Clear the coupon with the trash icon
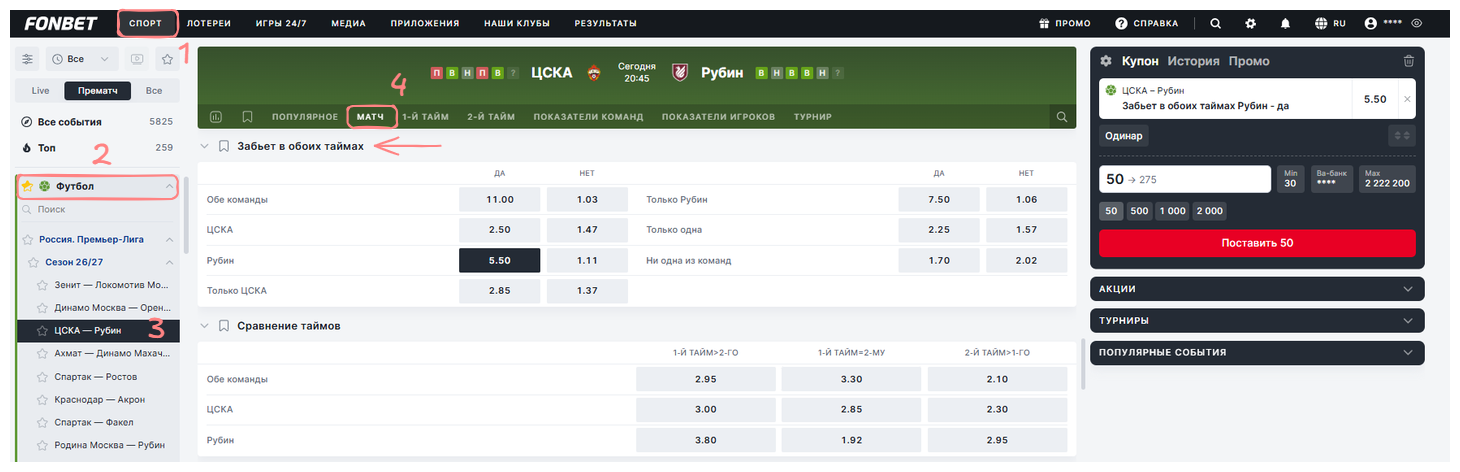1460x472 pixels. coord(1409,61)
